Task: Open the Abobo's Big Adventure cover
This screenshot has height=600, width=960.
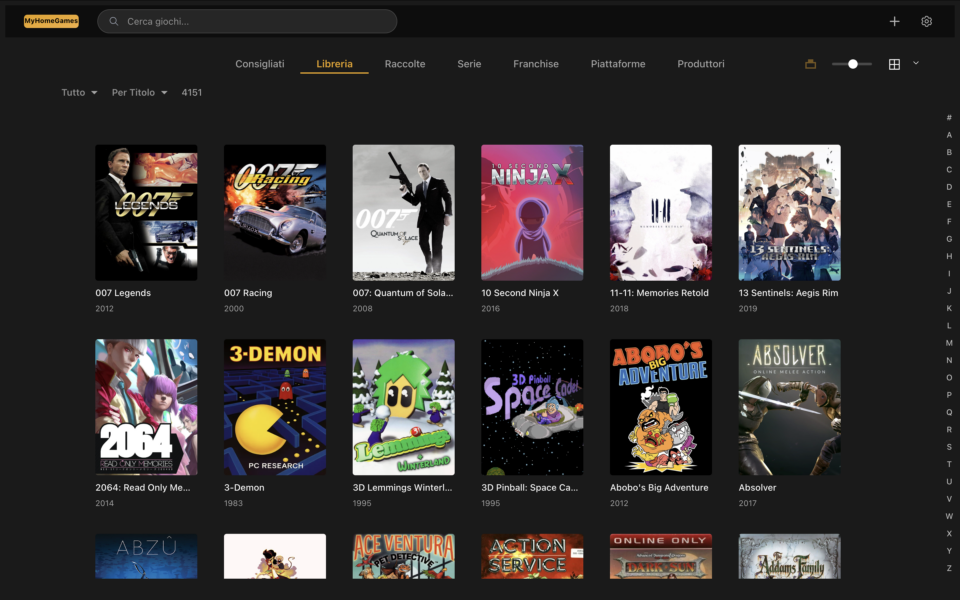Action: [x=661, y=407]
